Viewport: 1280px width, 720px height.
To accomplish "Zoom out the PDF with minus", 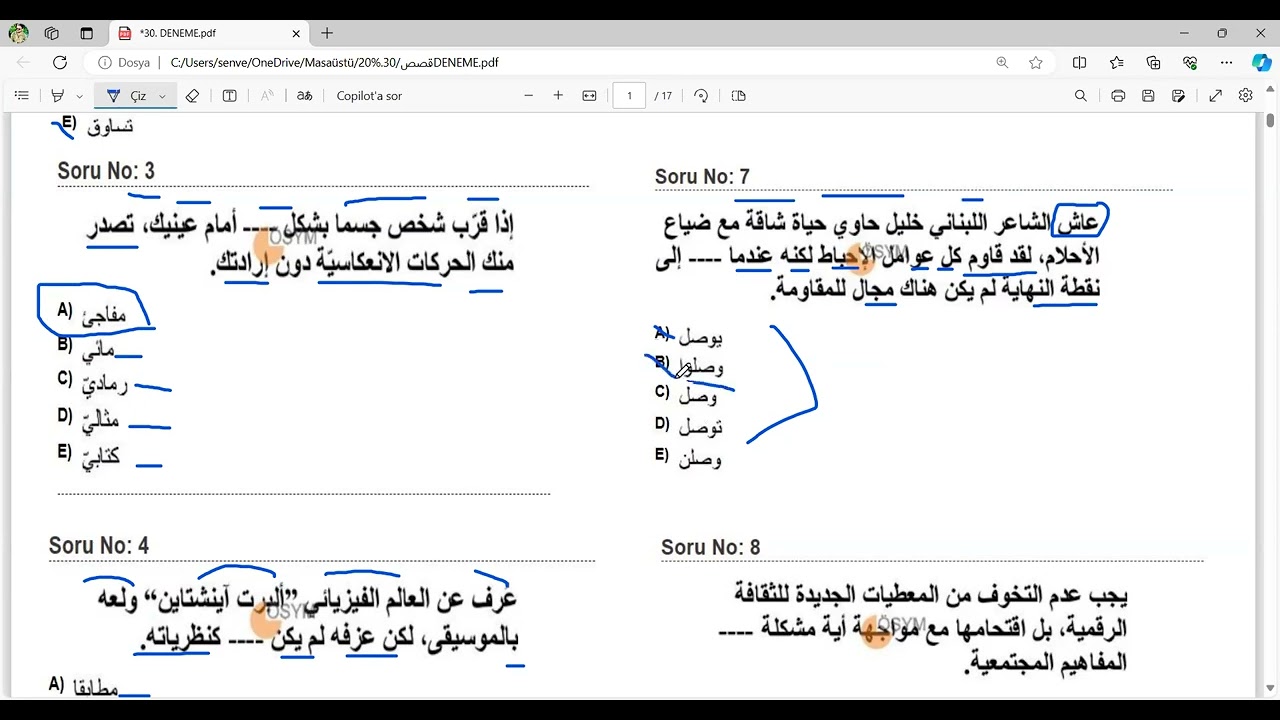I will coord(529,96).
